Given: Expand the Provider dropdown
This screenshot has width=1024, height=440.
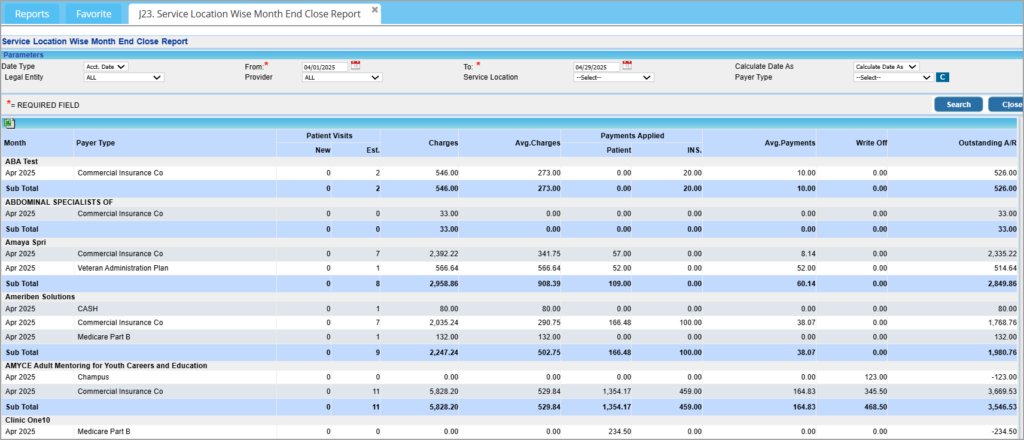Looking at the screenshot, I should [x=342, y=77].
